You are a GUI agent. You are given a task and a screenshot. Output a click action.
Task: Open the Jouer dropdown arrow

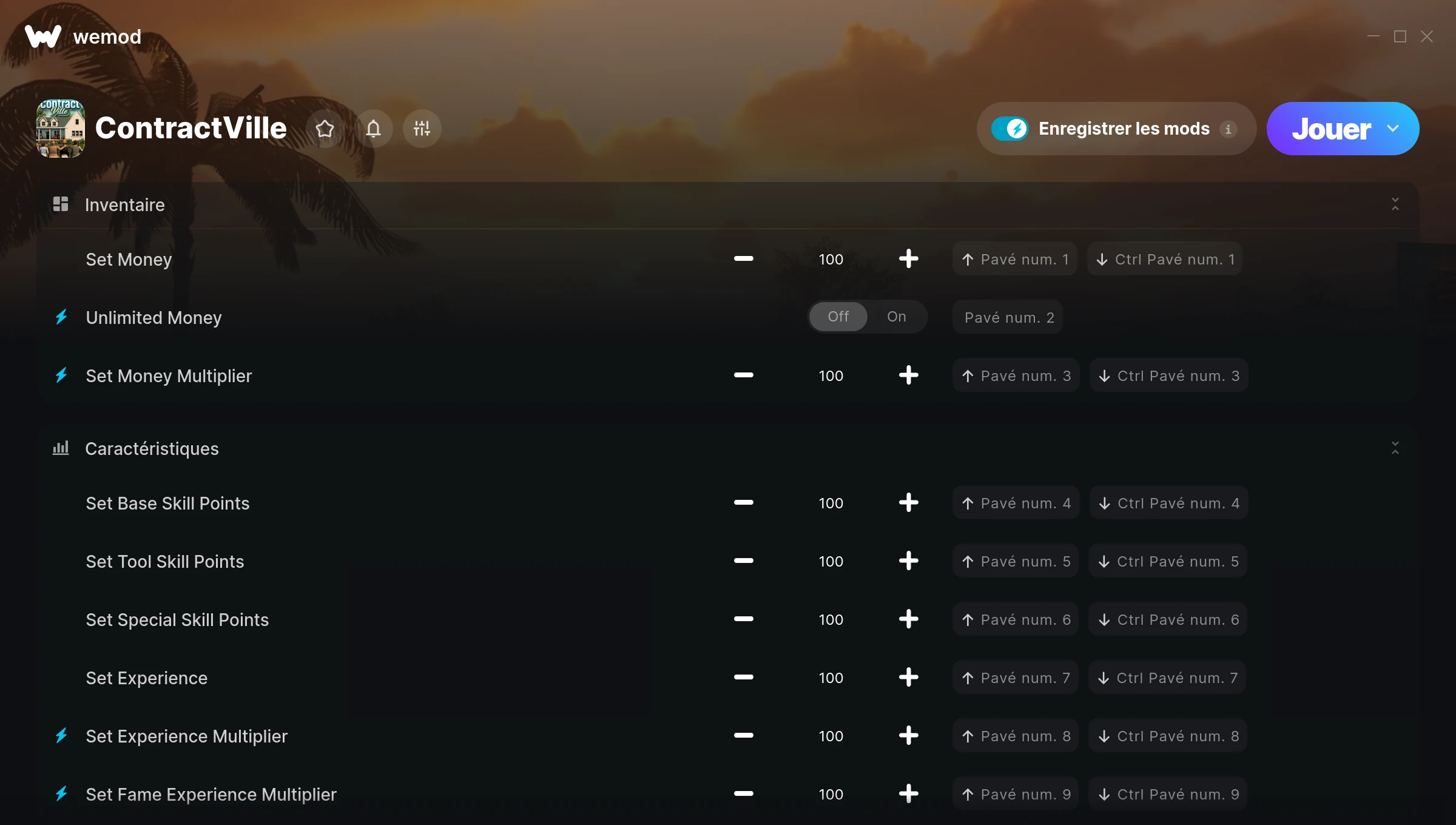point(1393,129)
